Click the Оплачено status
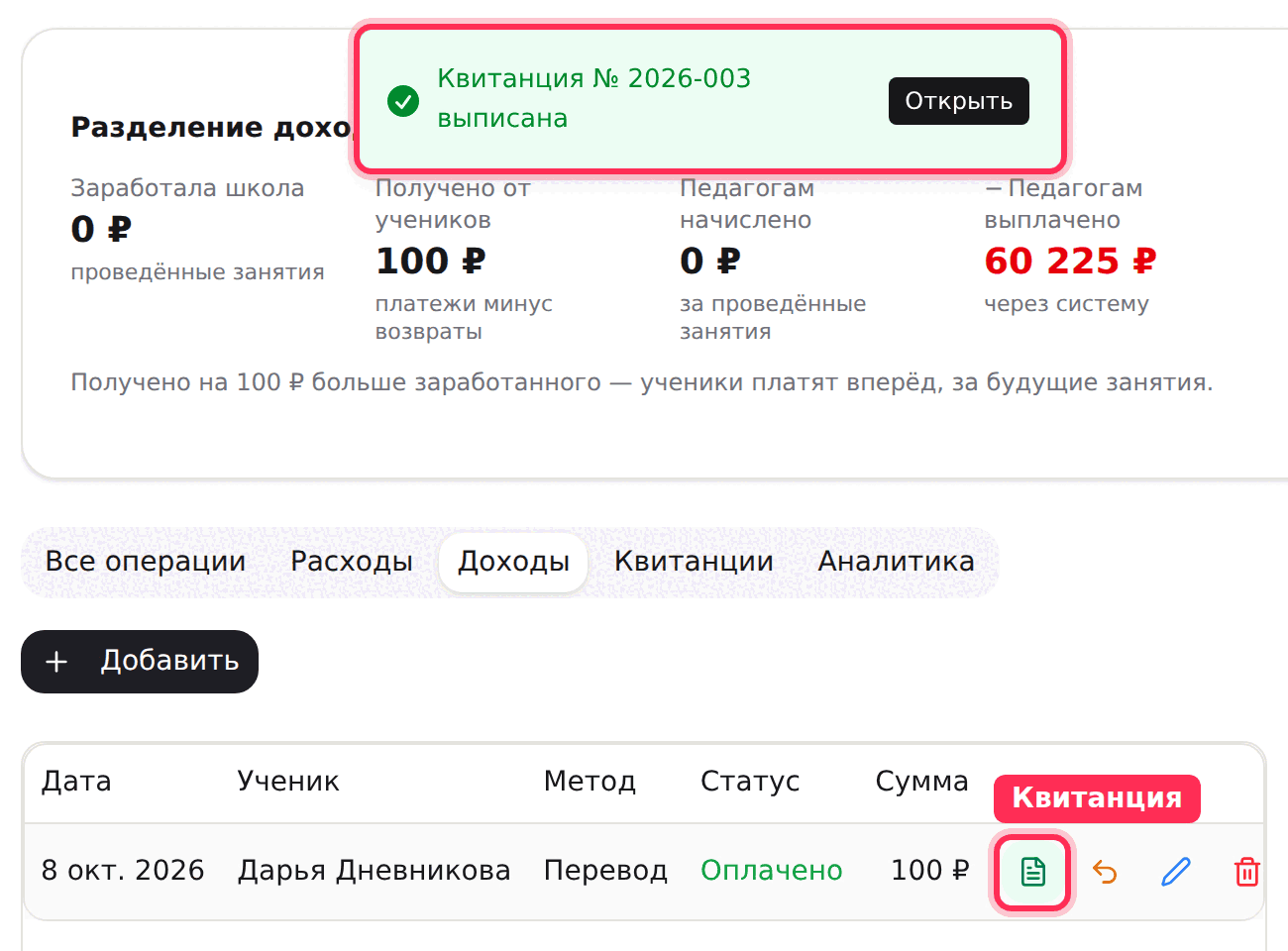The image size is (1288, 951). (x=772, y=871)
